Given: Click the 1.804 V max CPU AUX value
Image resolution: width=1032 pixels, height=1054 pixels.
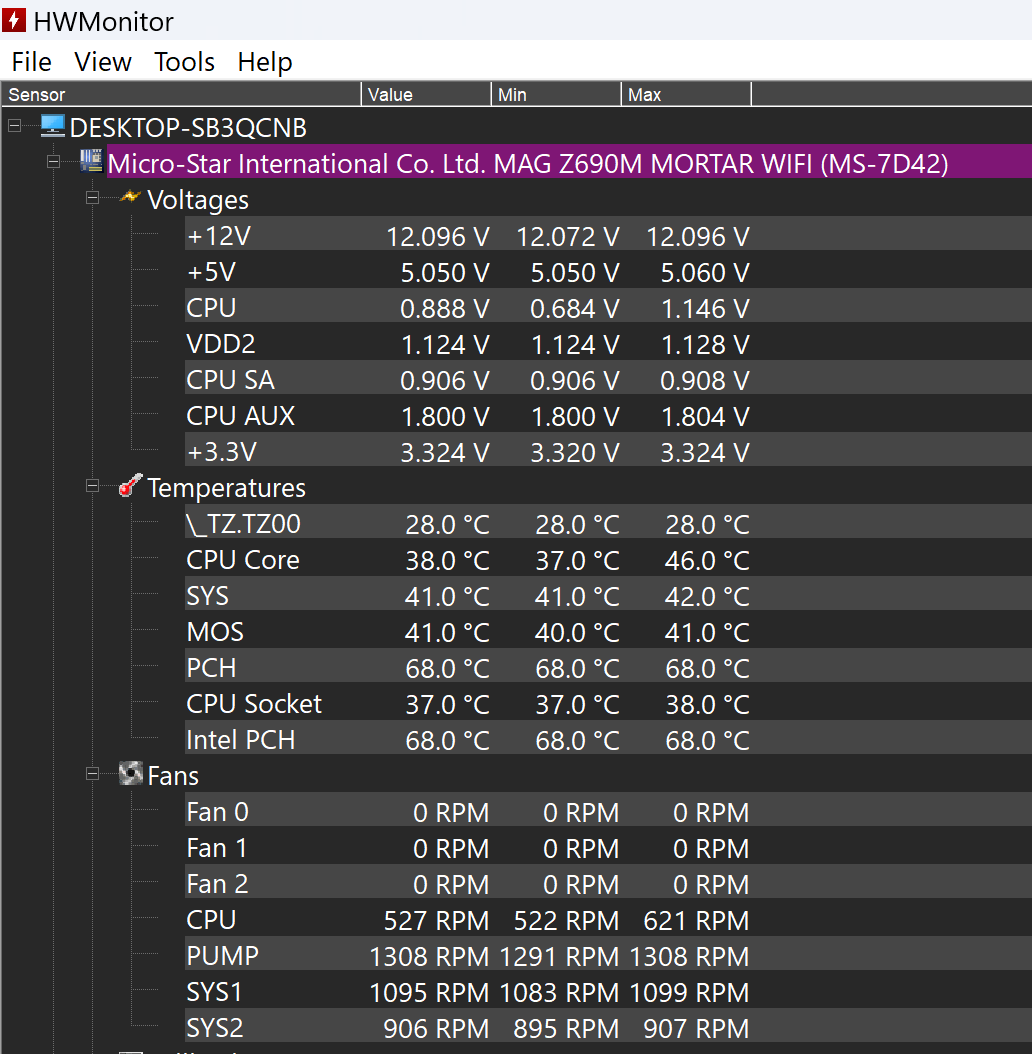Looking at the screenshot, I should pyautogui.click(x=705, y=417).
